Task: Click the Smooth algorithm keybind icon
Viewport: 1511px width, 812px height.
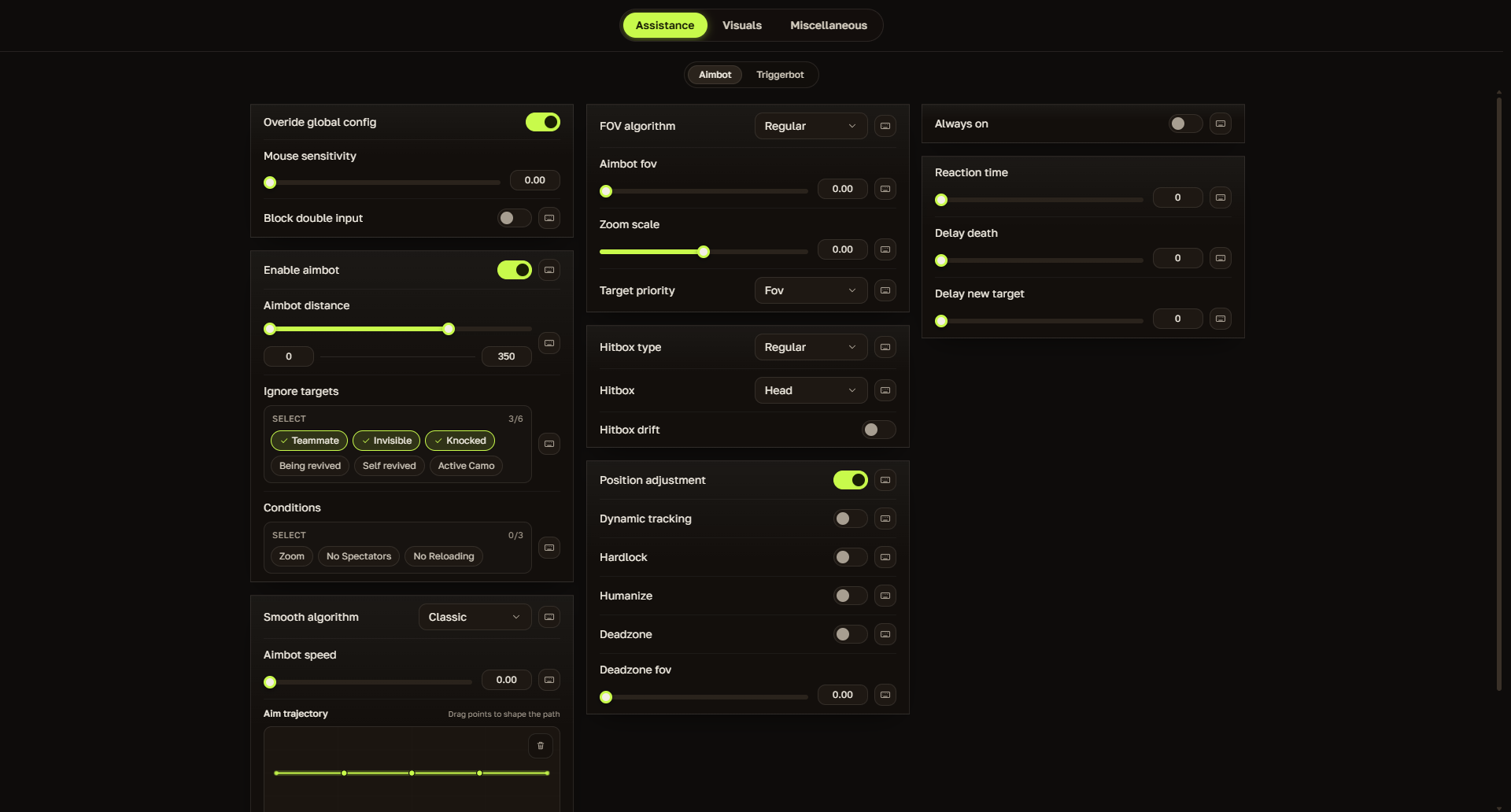Action: pos(549,617)
